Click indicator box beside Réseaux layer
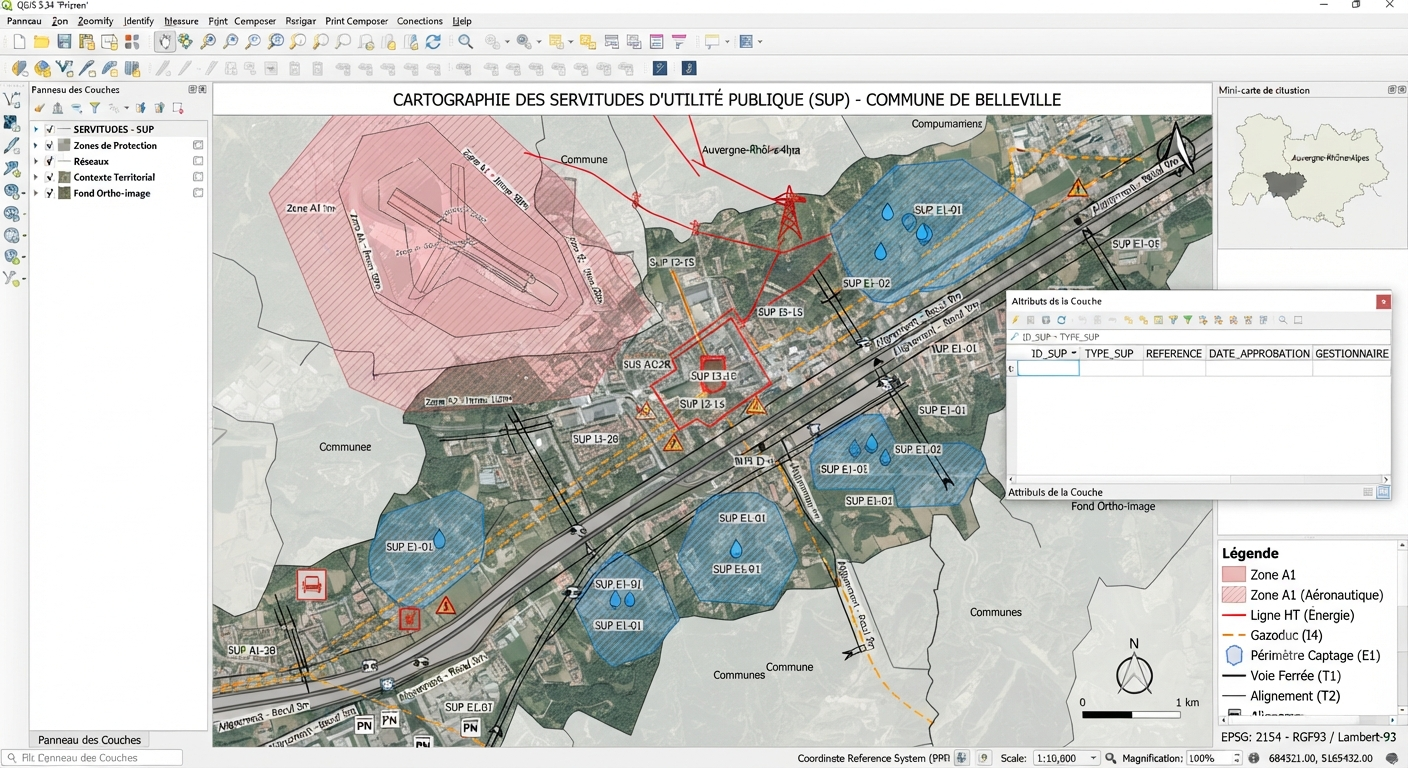Image resolution: width=1408 pixels, height=768 pixels. click(198, 161)
